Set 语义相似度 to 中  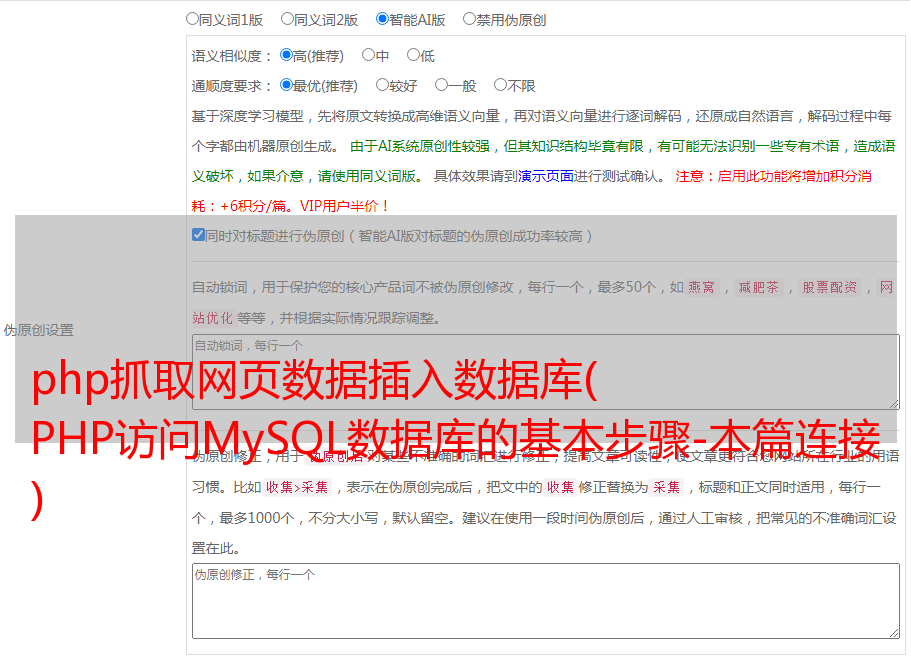[x=368, y=55]
